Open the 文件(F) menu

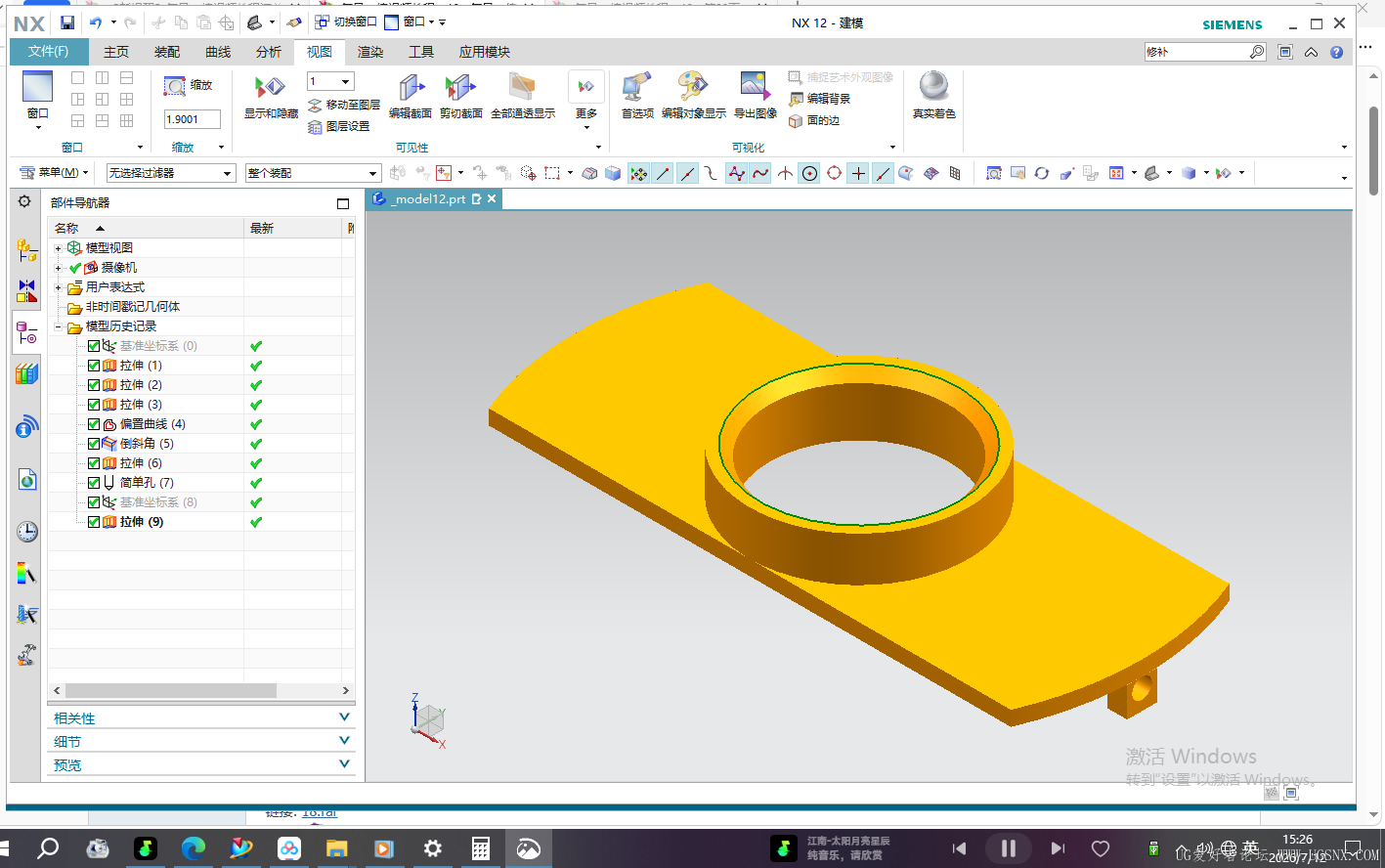tap(49, 52)
